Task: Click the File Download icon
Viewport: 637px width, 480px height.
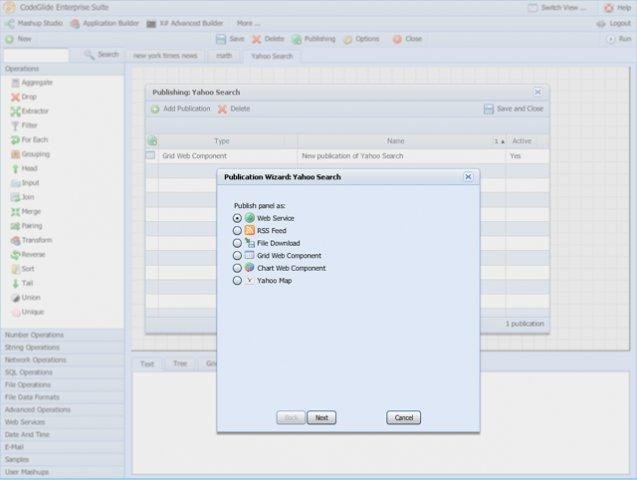Action: [249, 243]
